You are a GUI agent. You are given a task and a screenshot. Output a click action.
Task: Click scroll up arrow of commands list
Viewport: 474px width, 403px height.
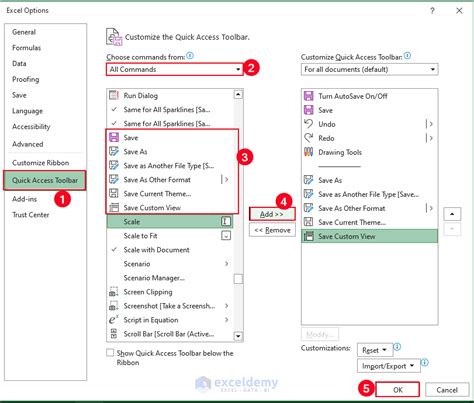(x=238, y=95)
